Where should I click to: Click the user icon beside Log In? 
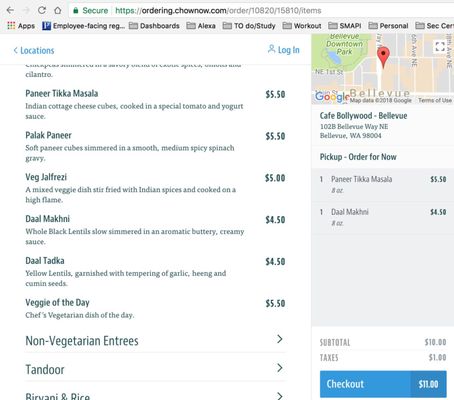[271, 49]
